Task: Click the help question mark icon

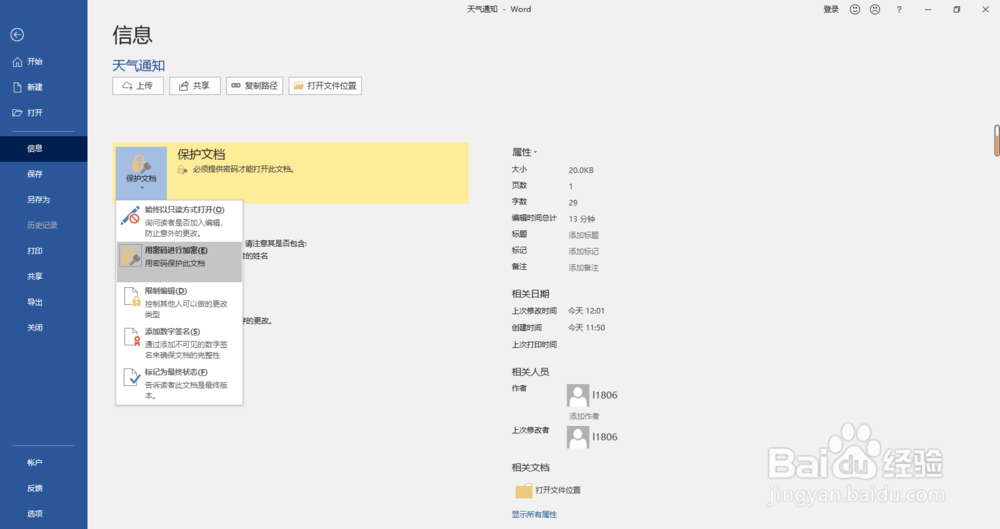Action: (899, 10)
